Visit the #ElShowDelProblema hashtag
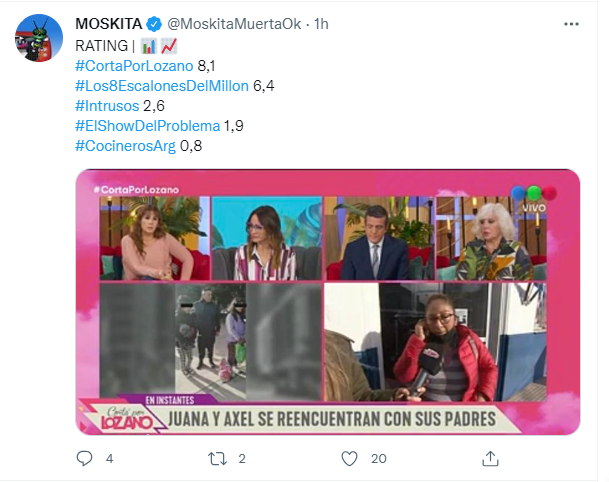This screenshot has width=609, height=482. point(148,126)
